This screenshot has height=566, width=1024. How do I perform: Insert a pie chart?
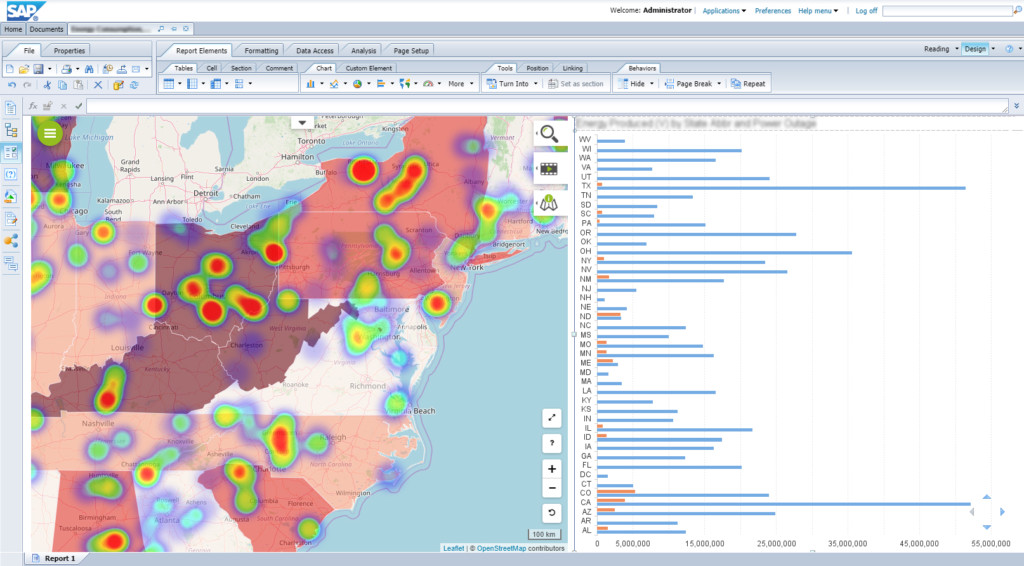click(357, 84)
